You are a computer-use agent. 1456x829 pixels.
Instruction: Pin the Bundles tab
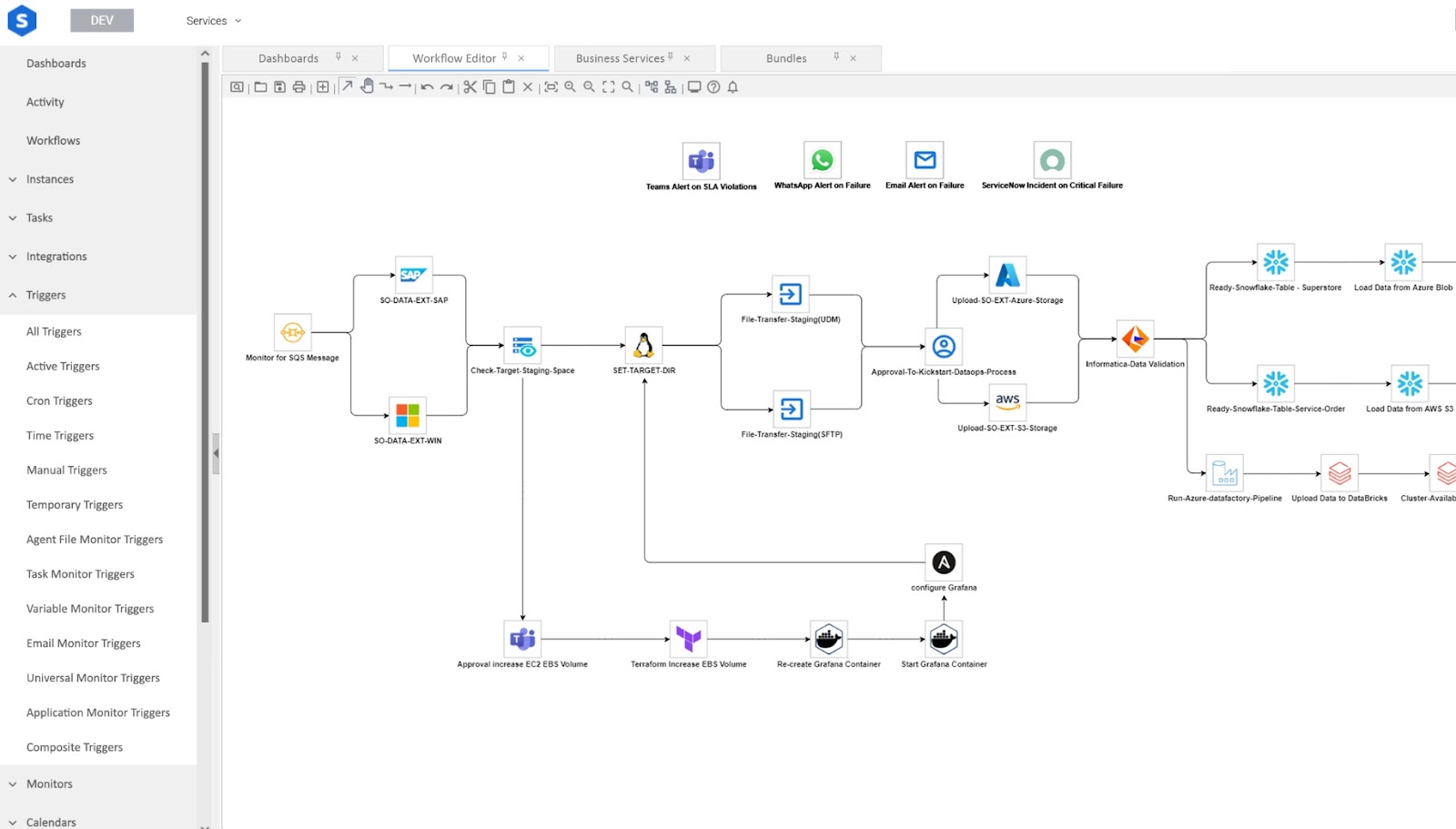836,57
